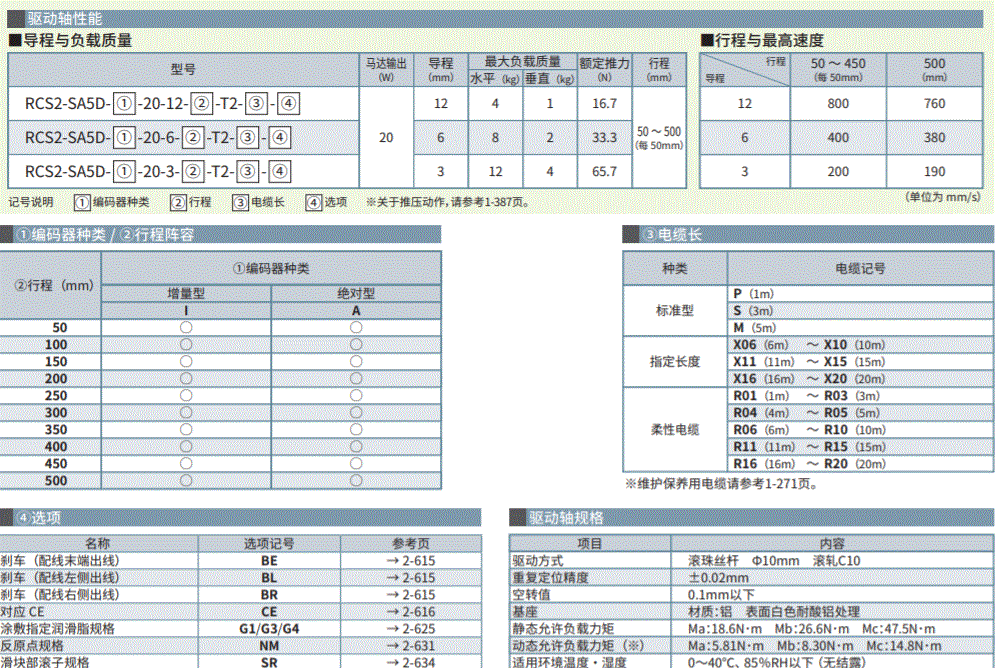The image size is (995, 668).
Task: Click the 增量型 circle in stroke 450 row
Action: (186, 463)
